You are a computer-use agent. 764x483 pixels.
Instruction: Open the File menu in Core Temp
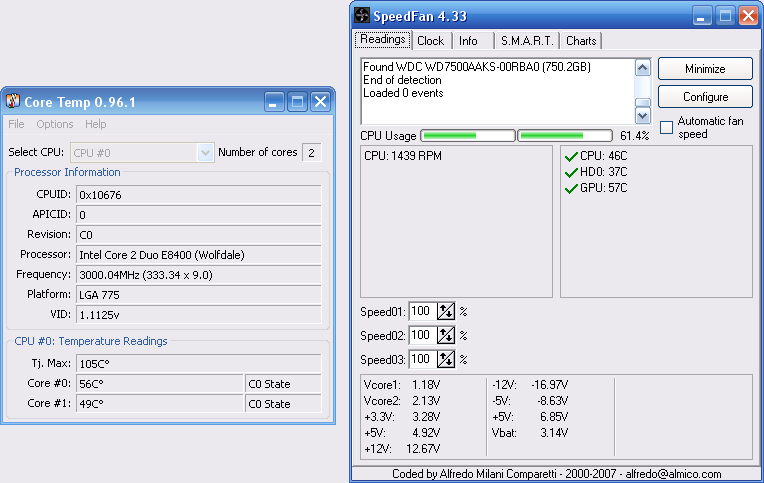click(16, 124)
